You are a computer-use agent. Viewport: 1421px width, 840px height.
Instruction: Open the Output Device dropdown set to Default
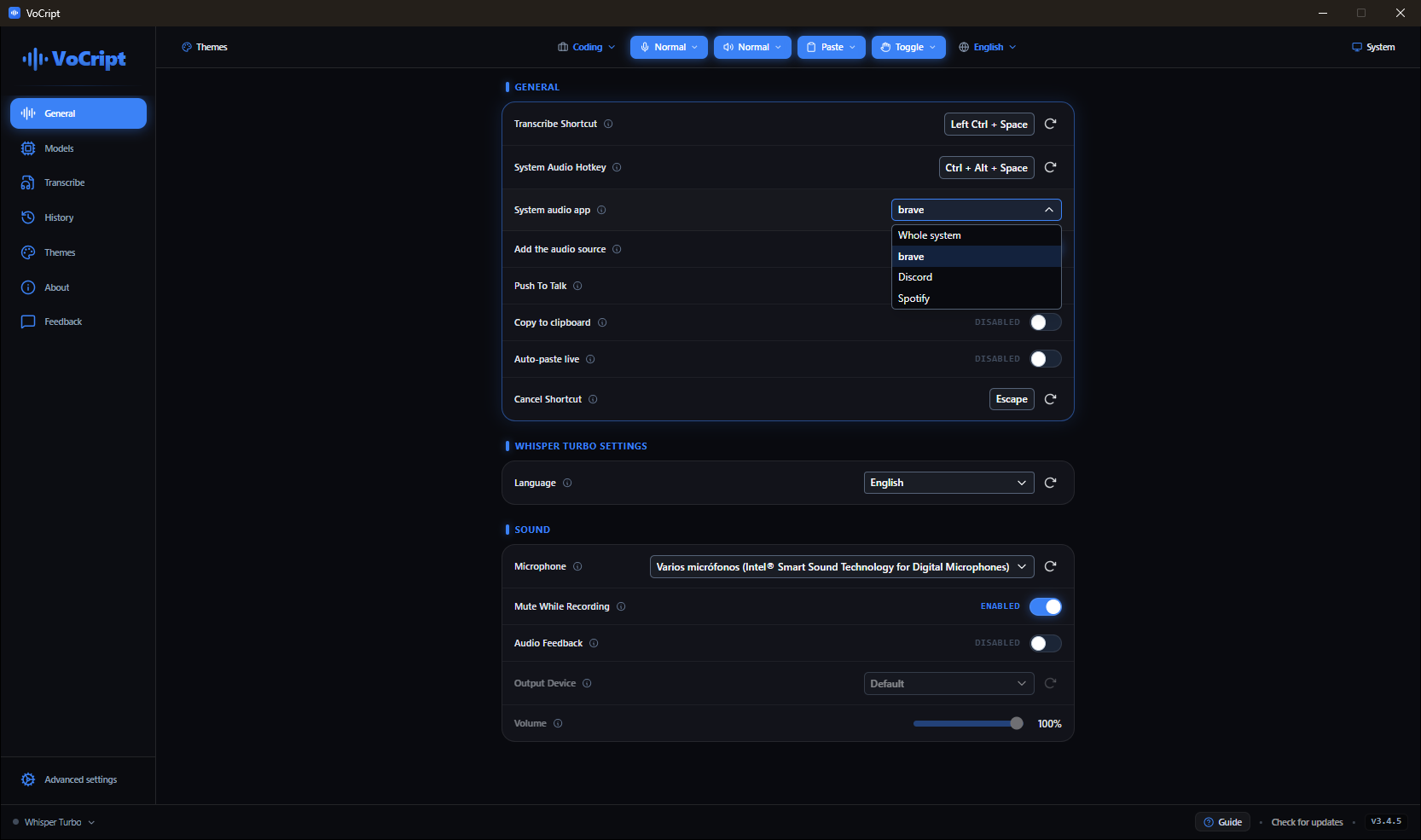[949, 683]
